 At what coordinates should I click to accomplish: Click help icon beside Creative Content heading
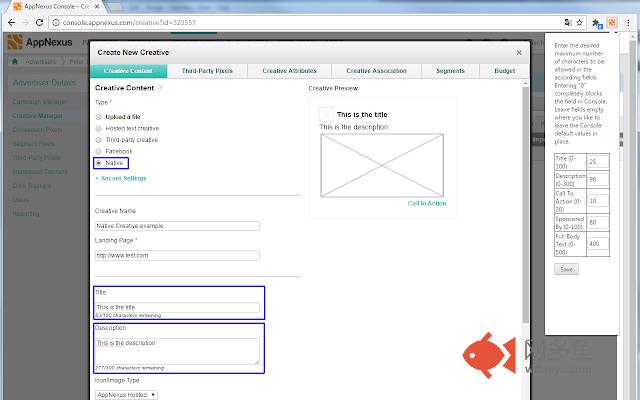click(x=160, y=88)
